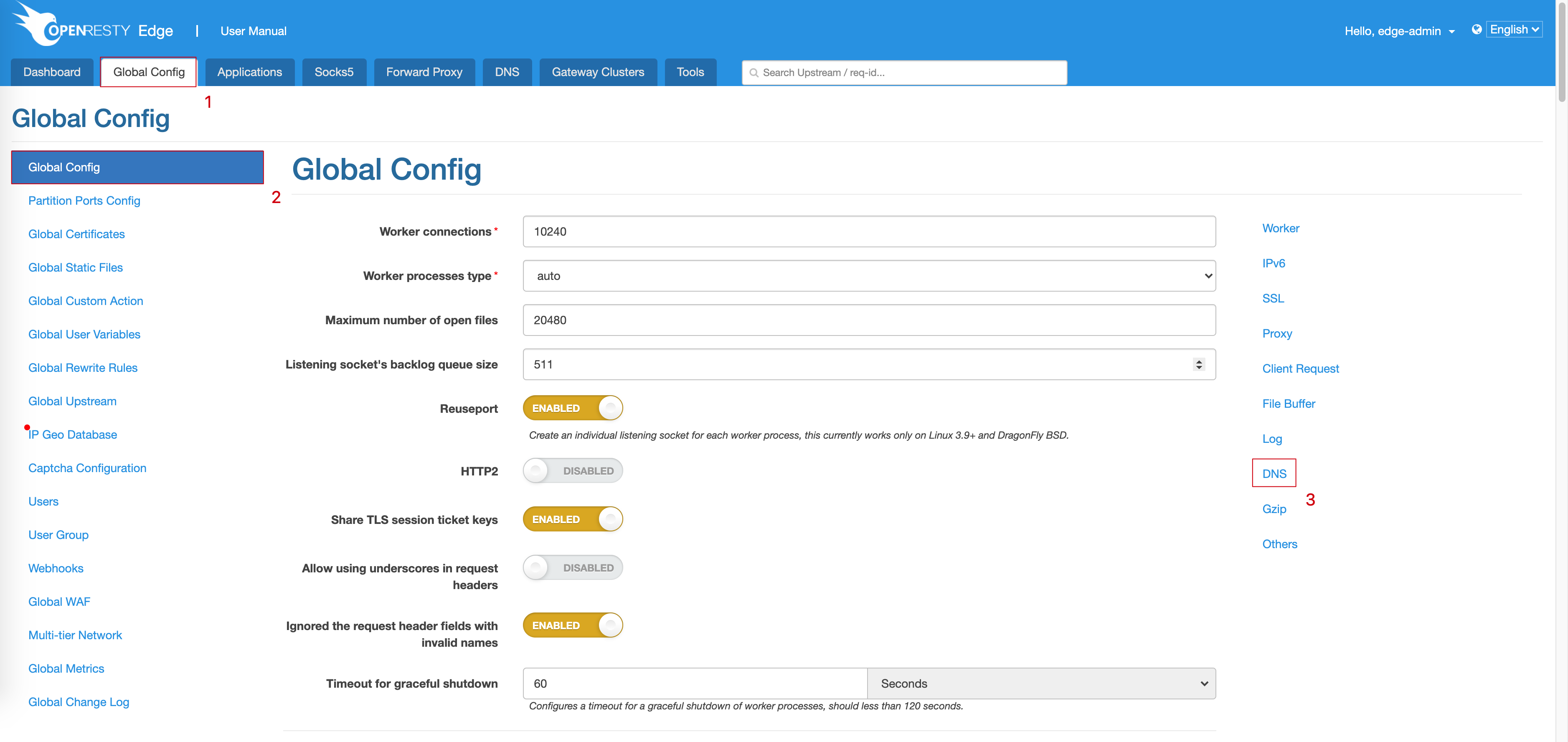Open the Dashboard tab

[x=52, y=72]
